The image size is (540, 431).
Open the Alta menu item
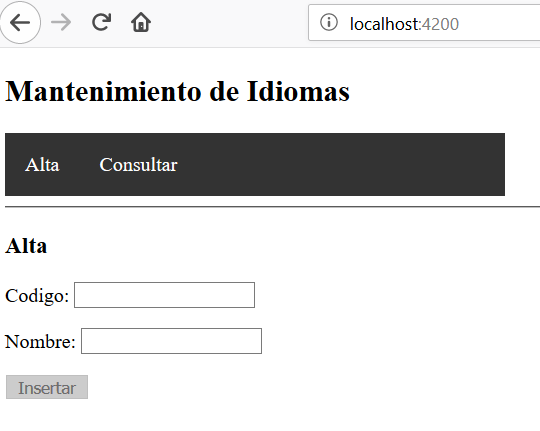tap(42, 165)
